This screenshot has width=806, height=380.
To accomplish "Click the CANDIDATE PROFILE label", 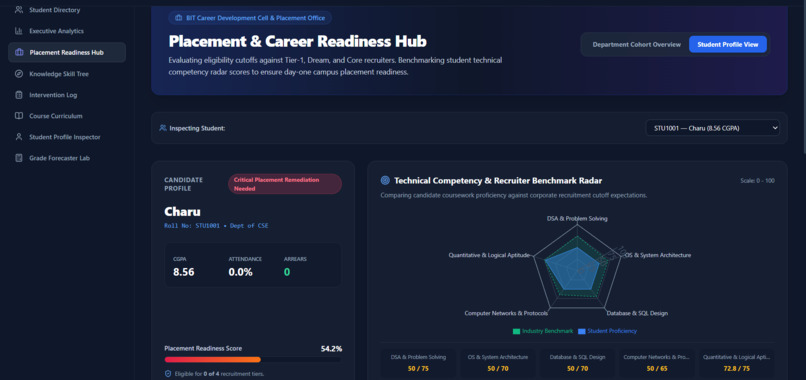I will (x=184, y=184).
